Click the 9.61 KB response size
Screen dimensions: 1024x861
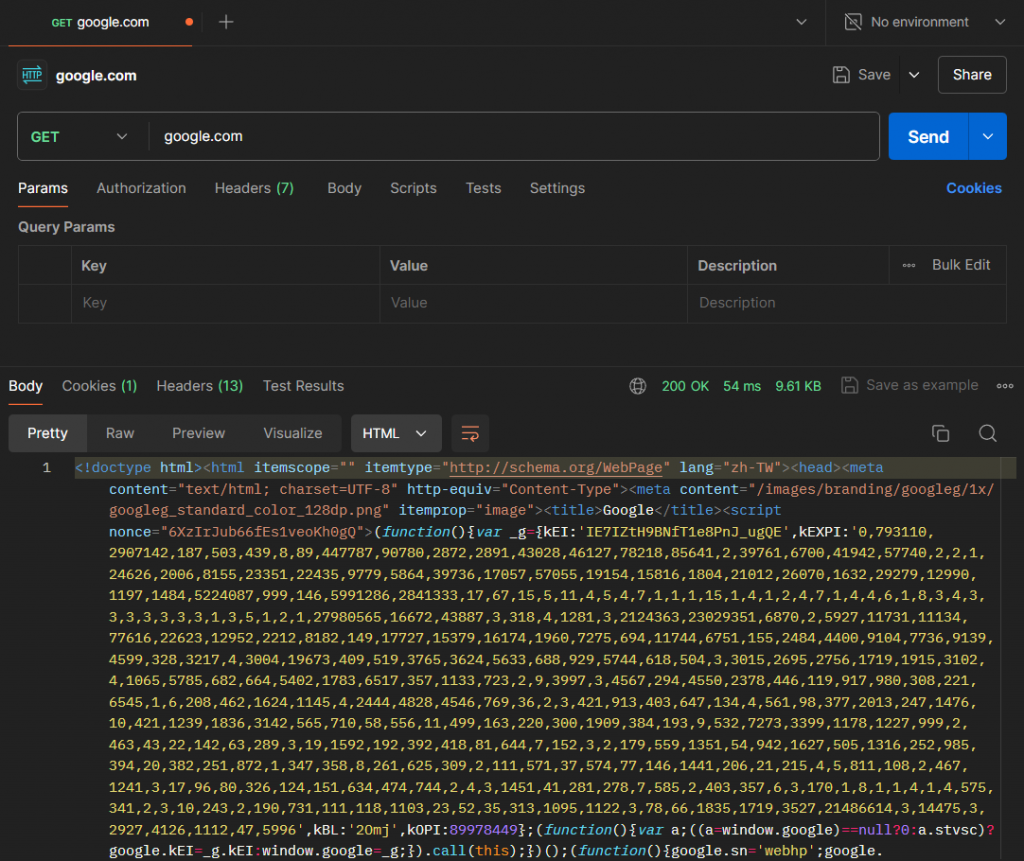(x=798, y=386)
